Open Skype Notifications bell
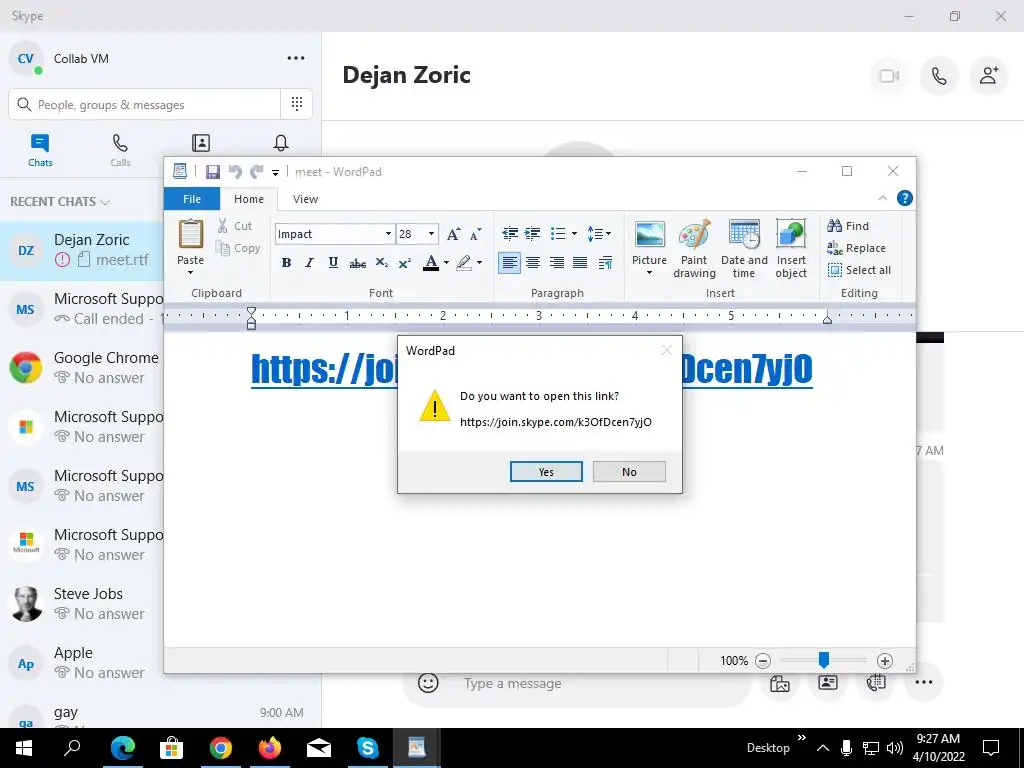Image resolution: width=1024 pixels, height=768 pixels. [281, 143]
